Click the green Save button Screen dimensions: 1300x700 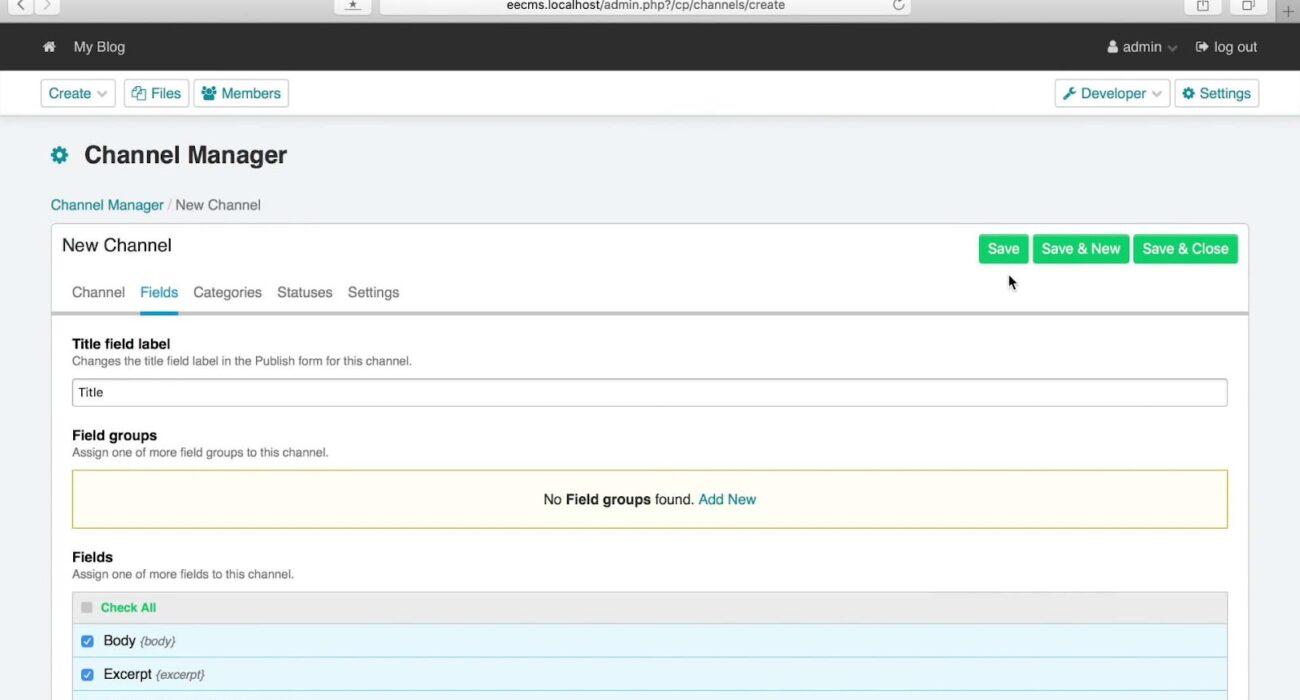tap(1003, 249)
